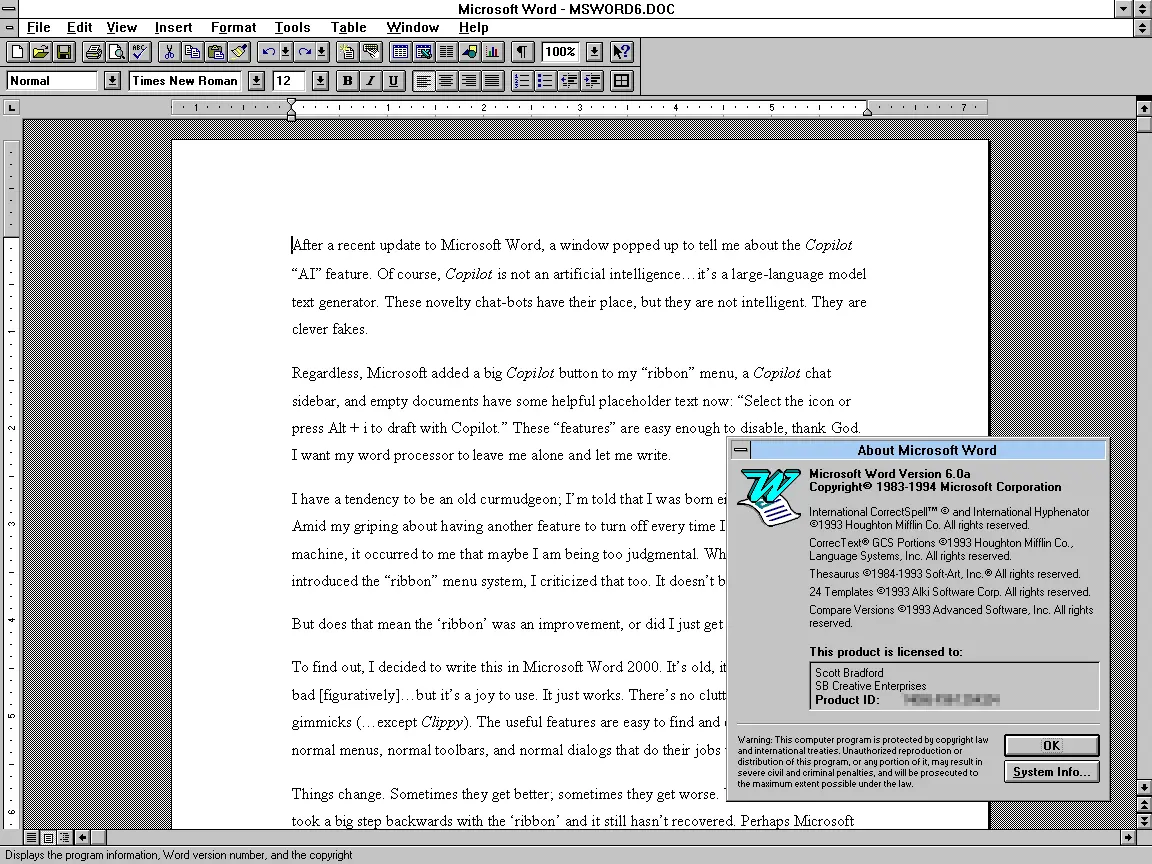Expand the Normal style dropdown
1152x864 pixels.
[112, 81]
